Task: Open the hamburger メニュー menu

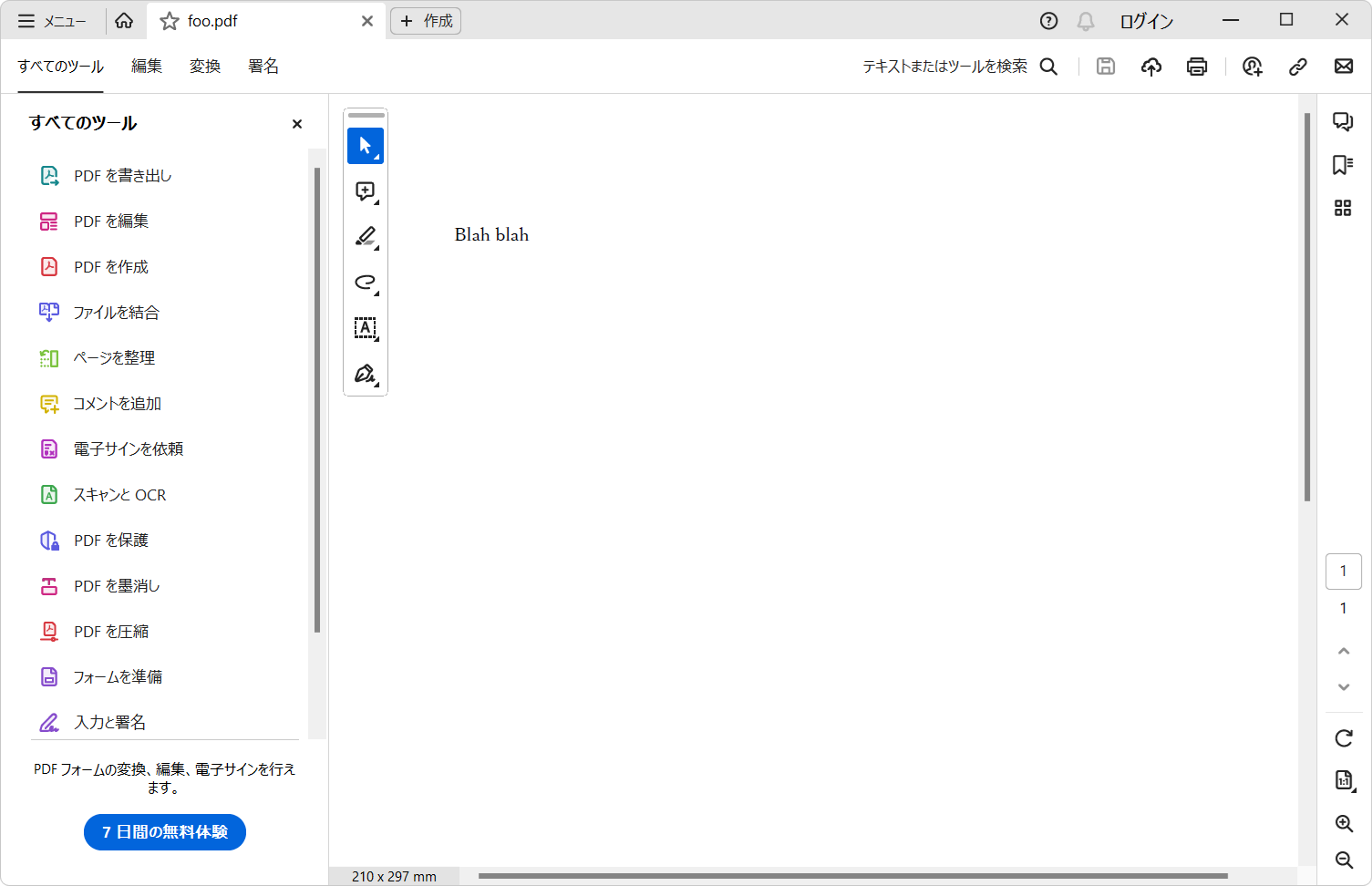Action: tap(52, 21)
